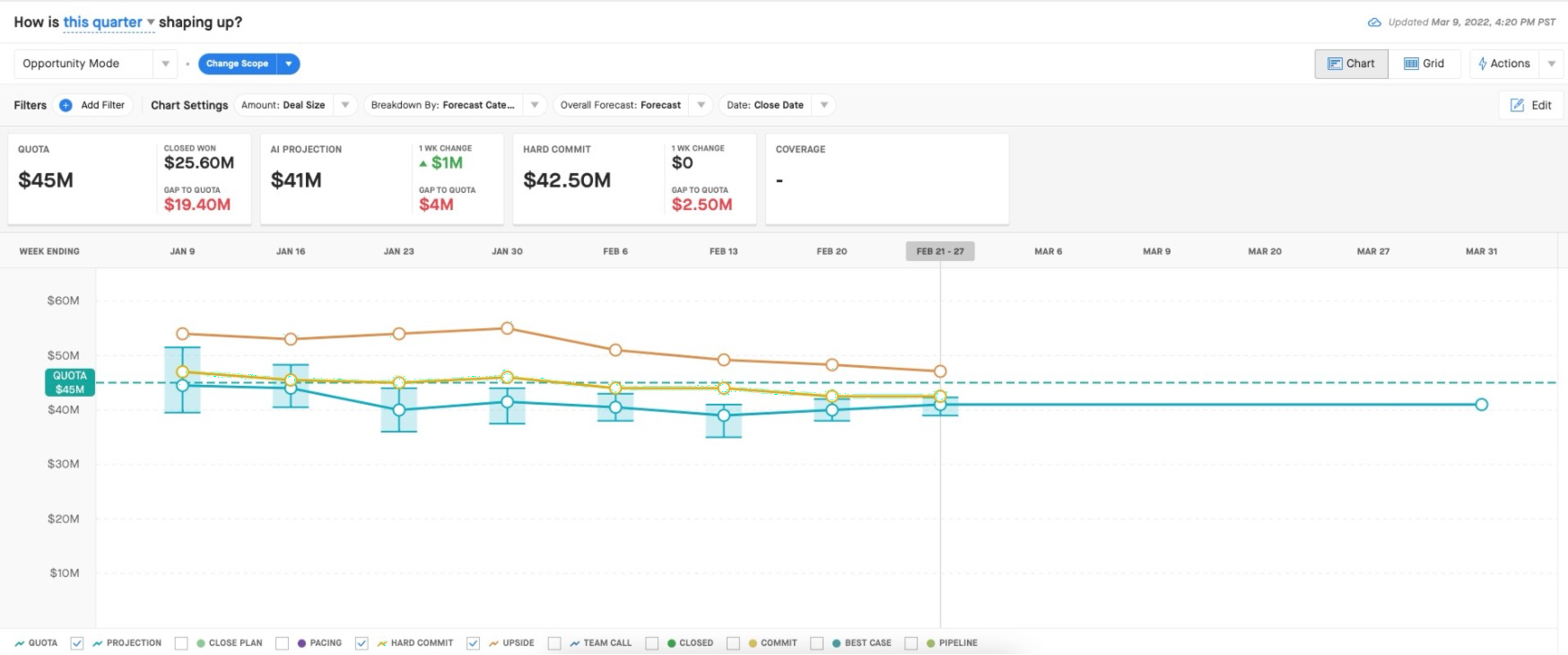The height and width of the screenshot is (655, 1568).
Task: Click the green 1 WK CHANGE up-arrow
Action: [423, 163]
